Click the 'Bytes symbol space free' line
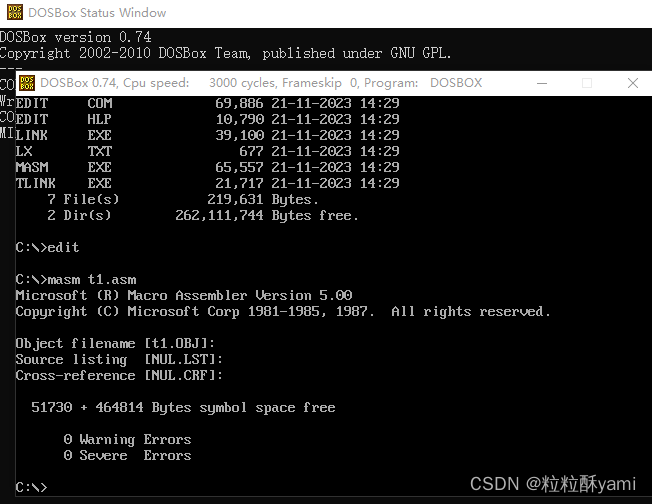Image resolution: width=652 pixels, height=504 pixels. pos(183,408)
